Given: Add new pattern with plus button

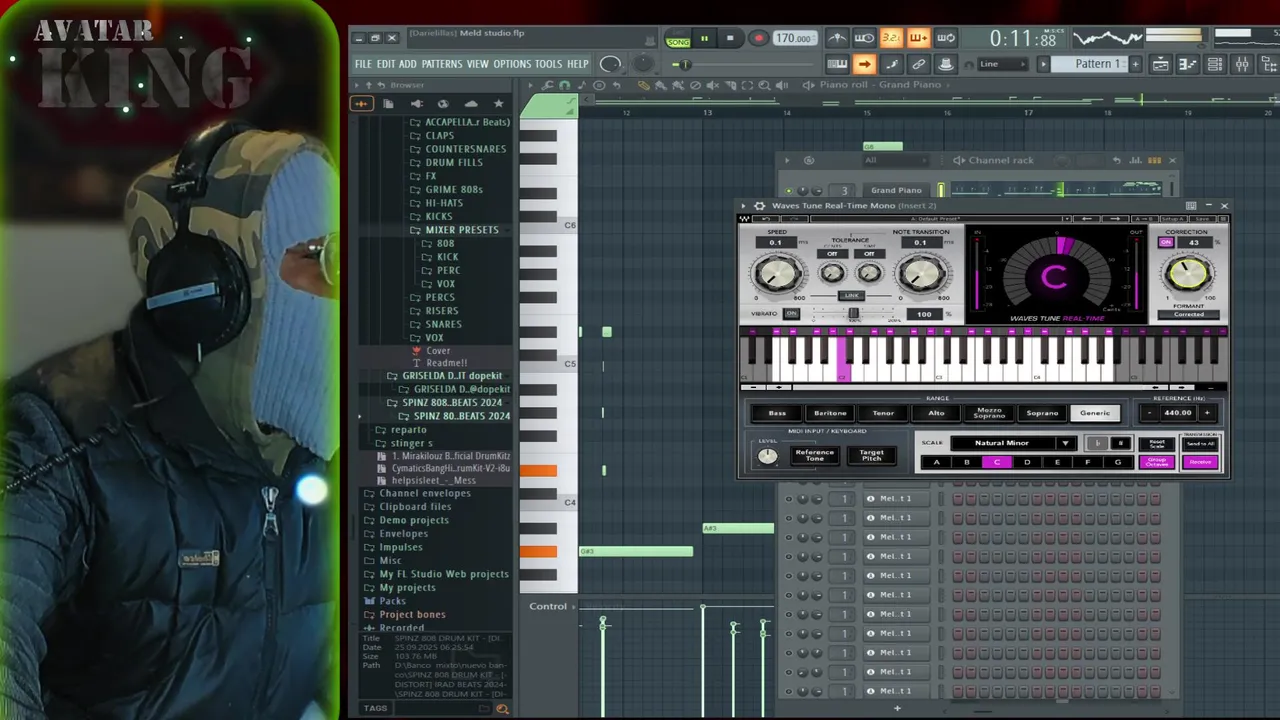Looking at the screenshot, I should (x=1135, y=64).
